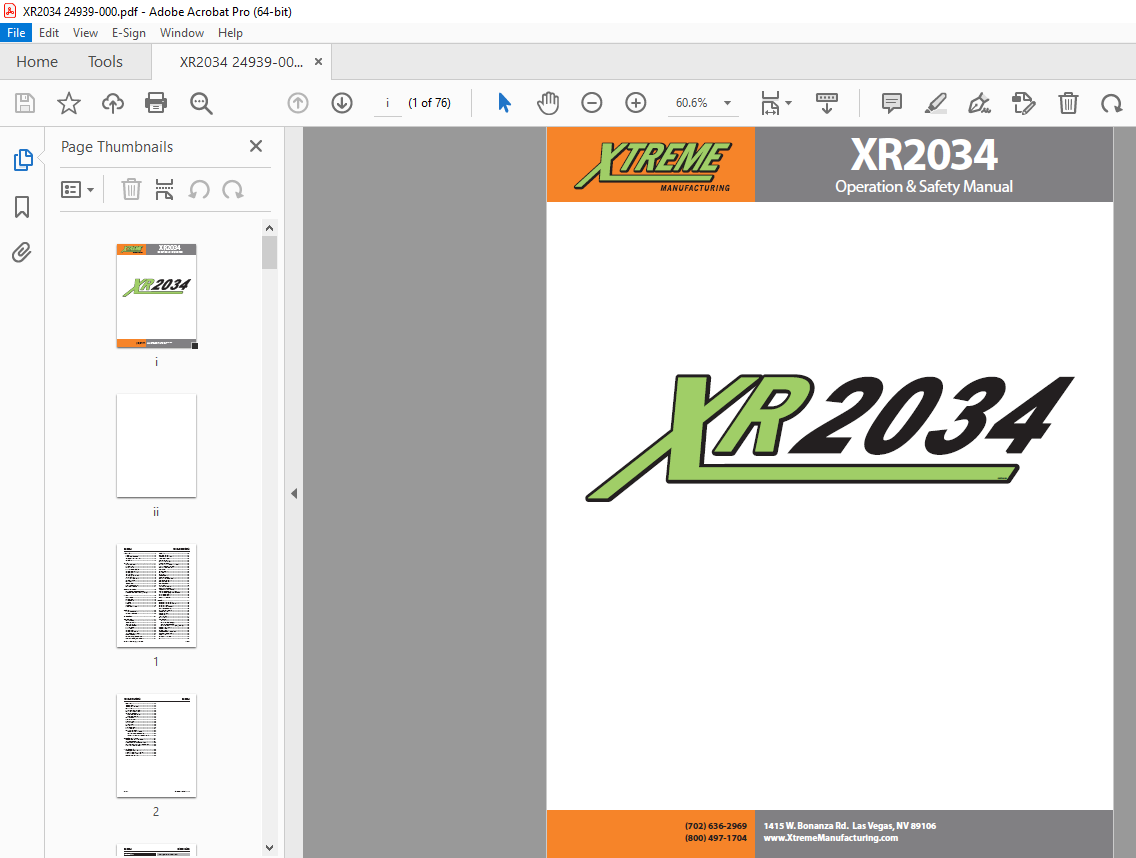
Task: Click the edit stamp tool icon
Action: click(1024, 103)
